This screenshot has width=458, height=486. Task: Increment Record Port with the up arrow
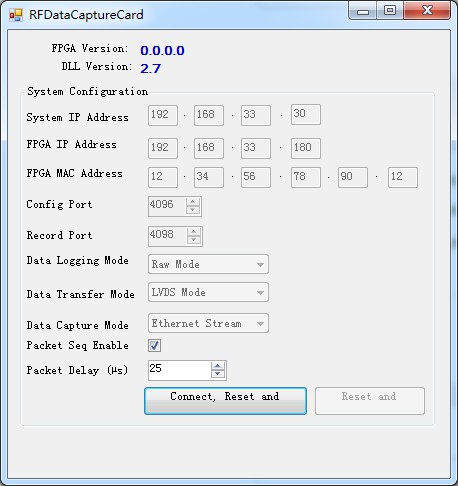pos(194,232)
